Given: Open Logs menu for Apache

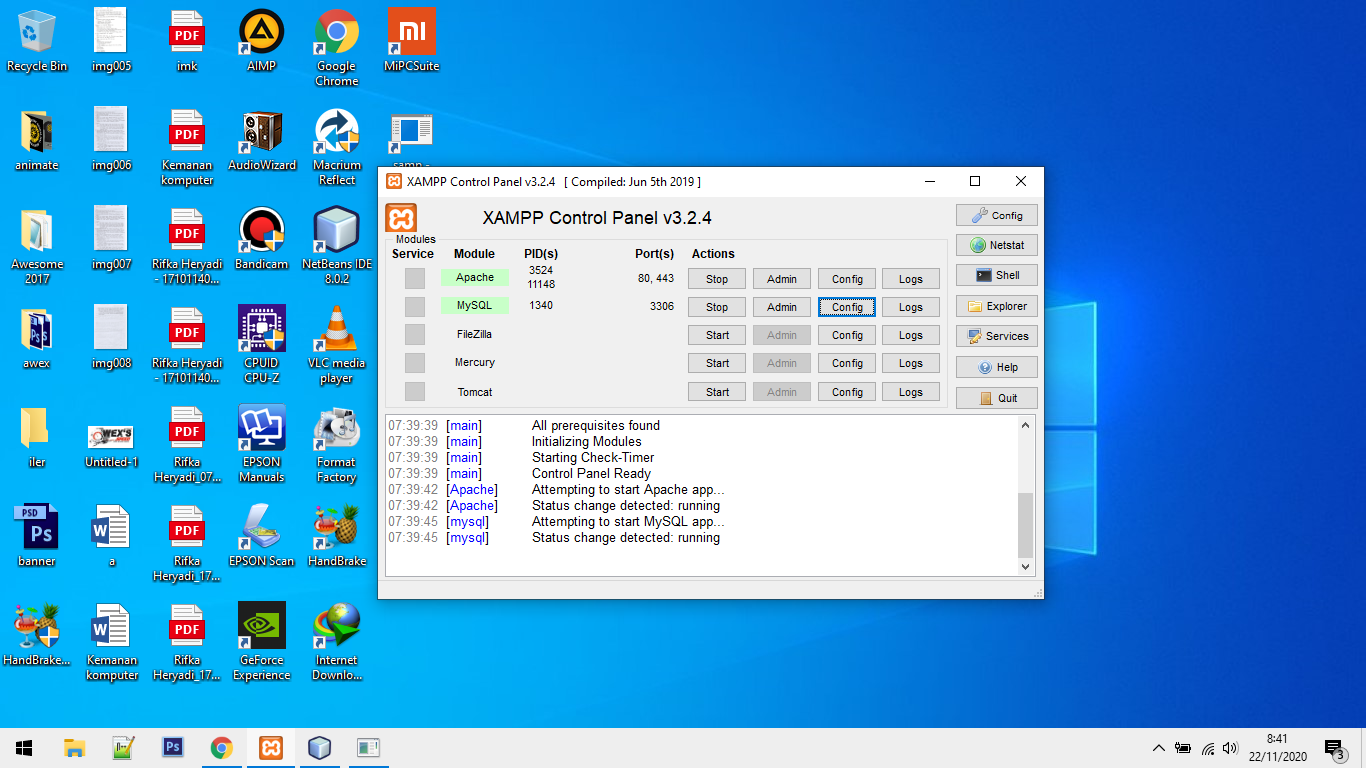Looking at the screenshot, I should point(911,279).
